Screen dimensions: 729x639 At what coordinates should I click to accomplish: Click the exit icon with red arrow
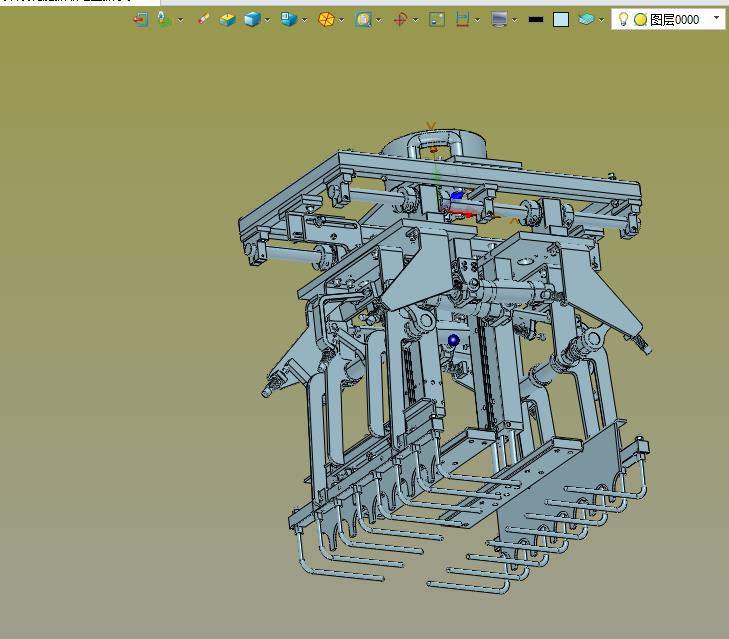(140, 19)
